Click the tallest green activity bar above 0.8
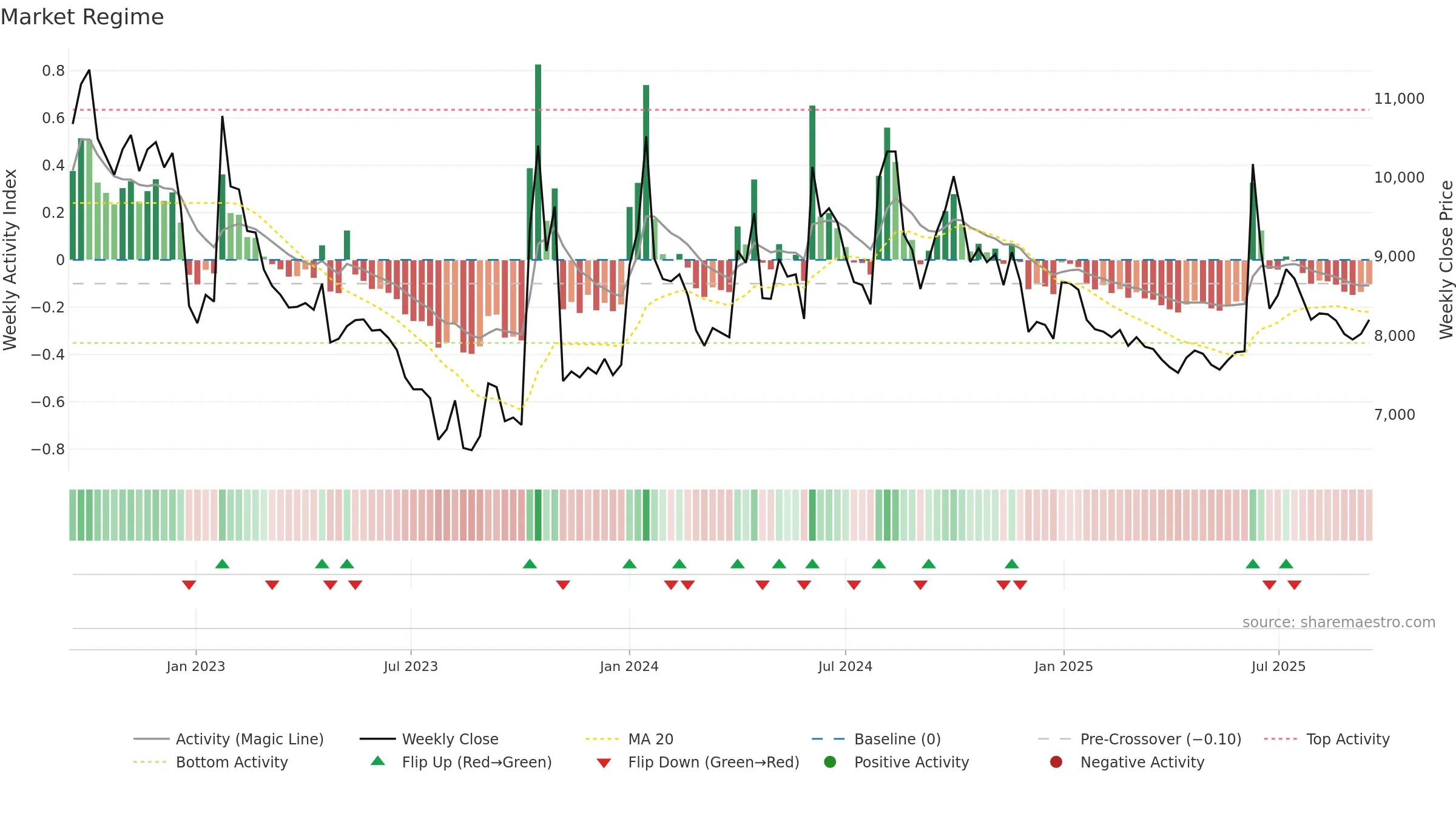The height and width of the screenshot is (819, 1456). (x=538, y=162)
